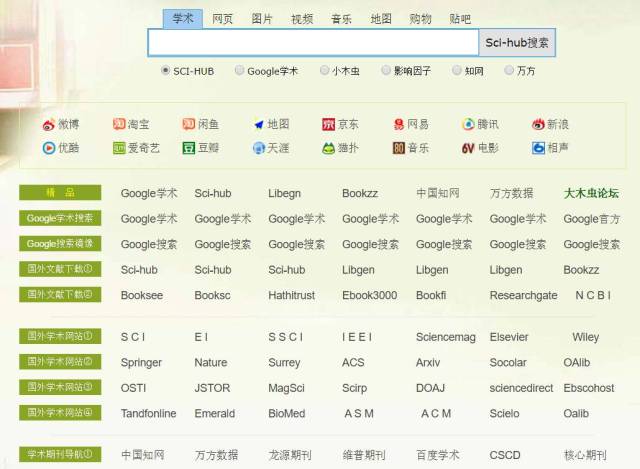Click the 精品 category label
Screen dimensions: 640x469
coord(60,193)
